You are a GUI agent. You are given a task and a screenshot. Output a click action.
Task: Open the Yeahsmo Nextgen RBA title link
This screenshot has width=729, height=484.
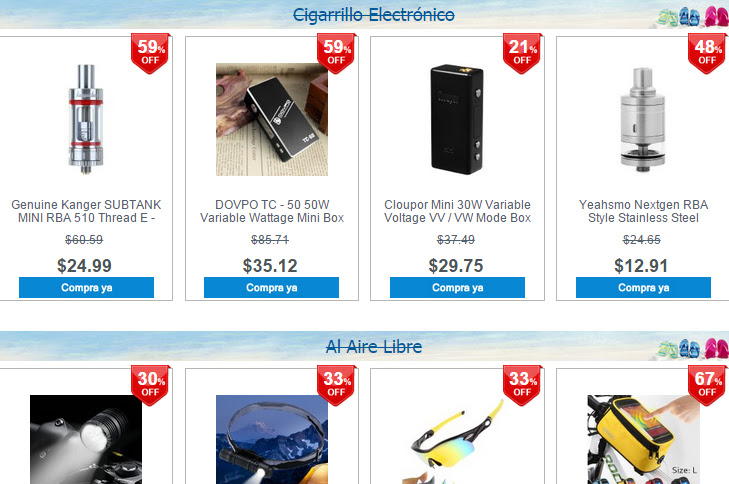pos(643,211)
